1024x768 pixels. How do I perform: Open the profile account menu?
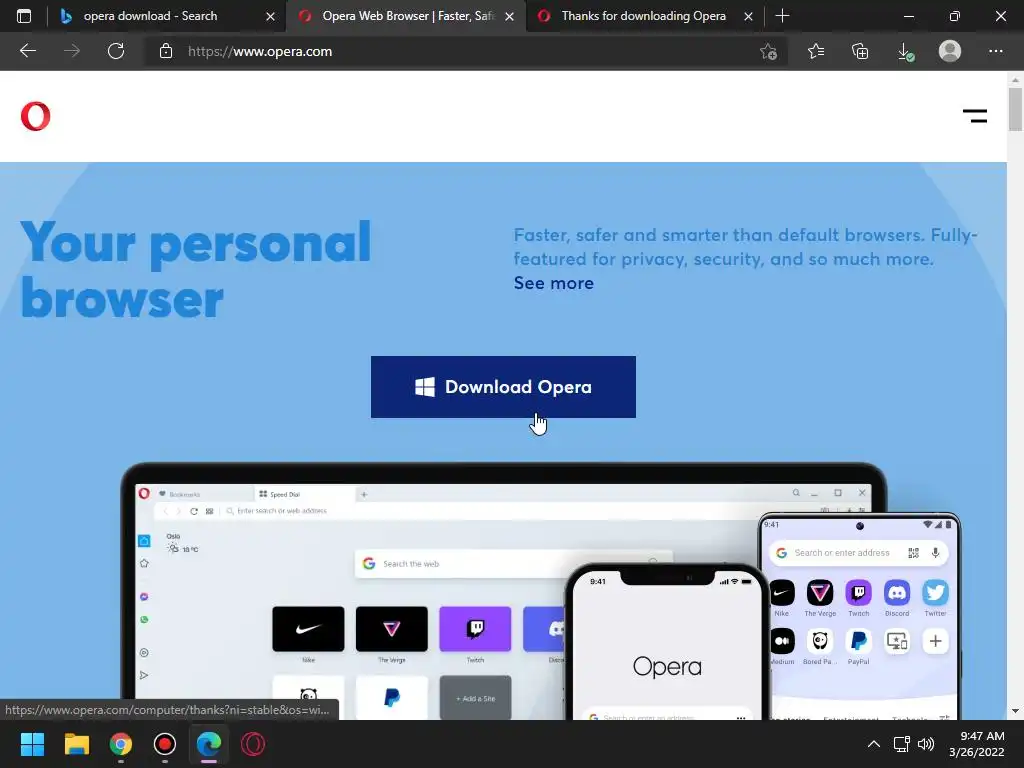(950, 51)
